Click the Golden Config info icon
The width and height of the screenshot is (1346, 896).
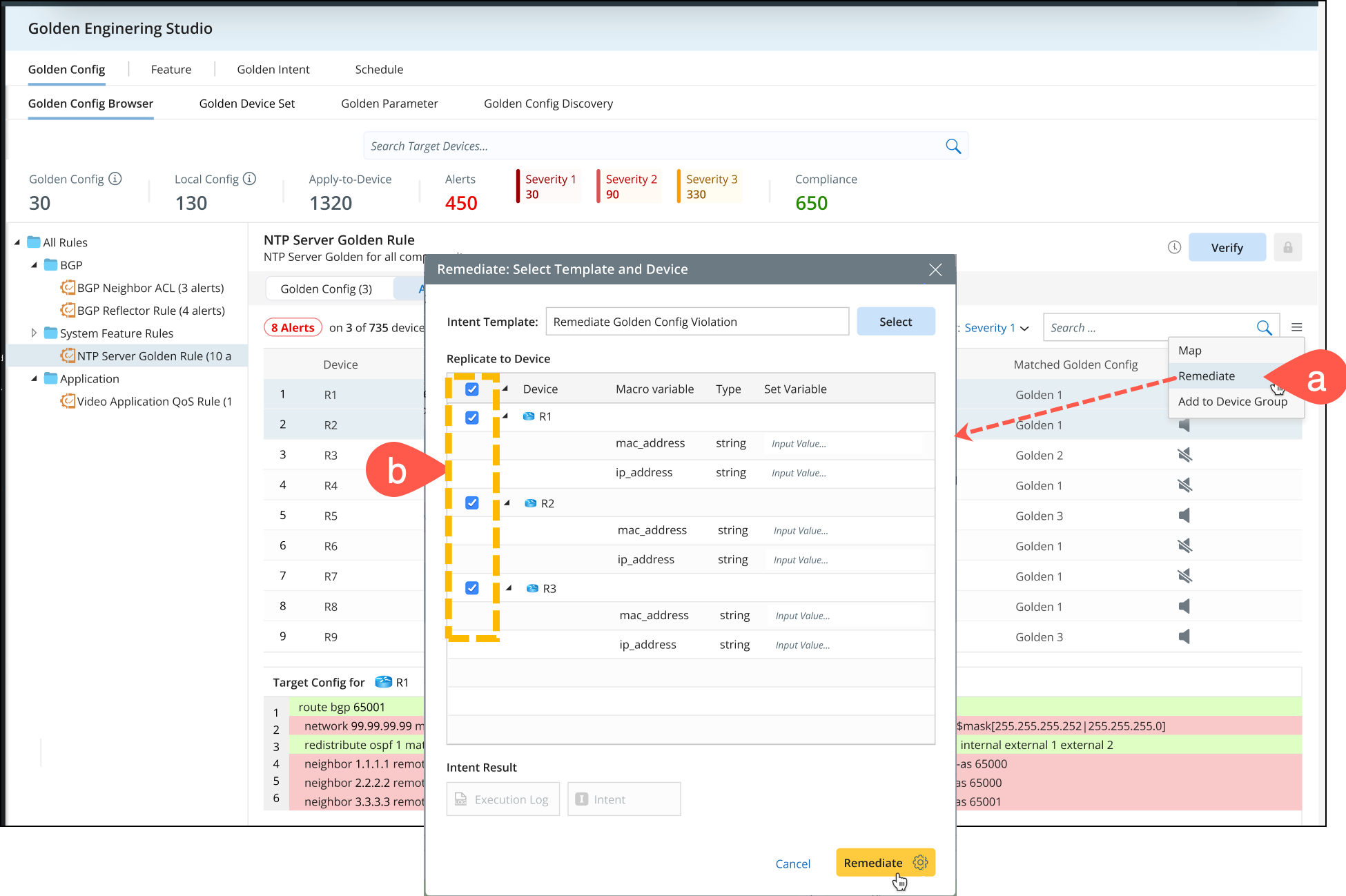click(x=115, y=179)
